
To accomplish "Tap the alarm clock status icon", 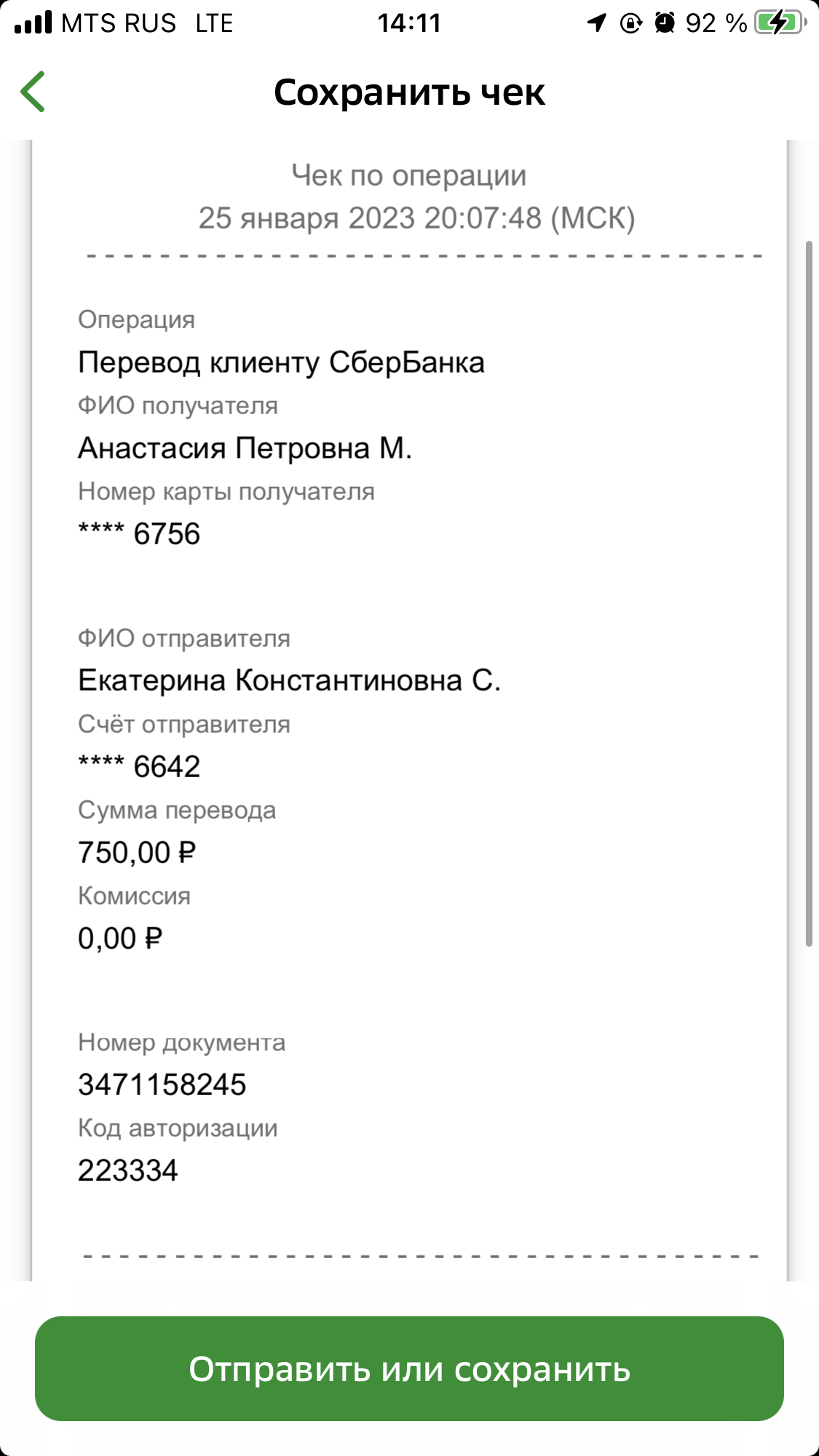I will coord(665,23).
